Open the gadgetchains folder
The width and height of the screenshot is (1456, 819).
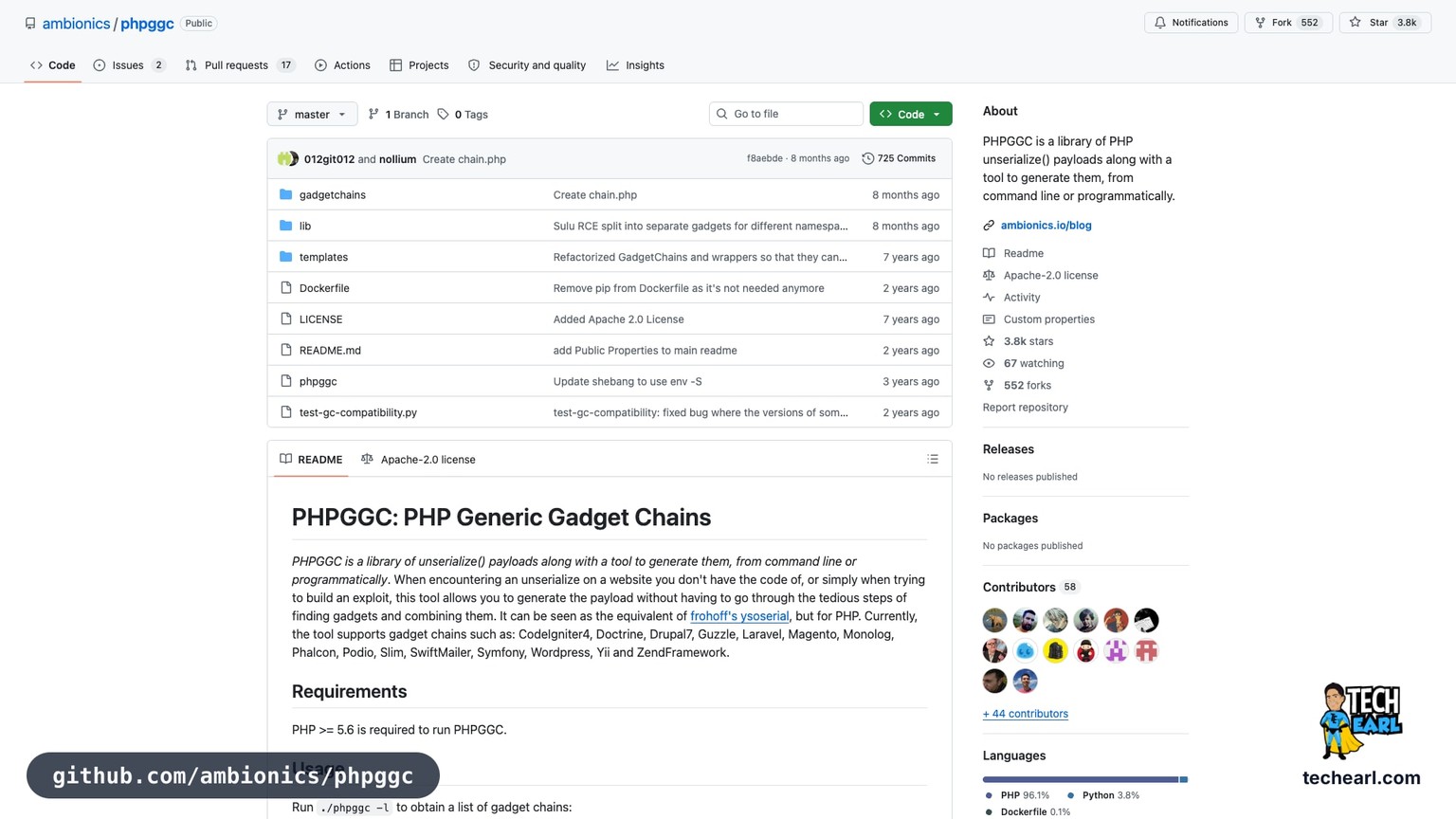pyautogui.click(x=332, y=195)
